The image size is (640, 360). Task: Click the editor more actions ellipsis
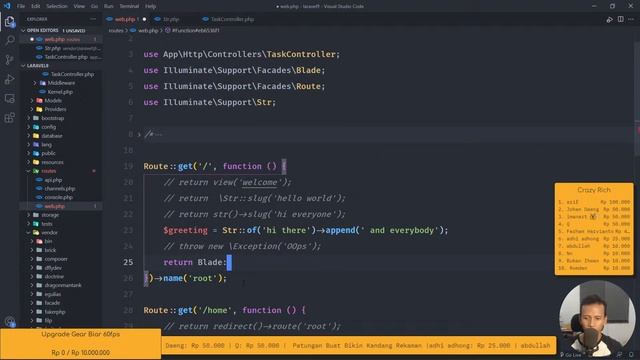(631, 19)
